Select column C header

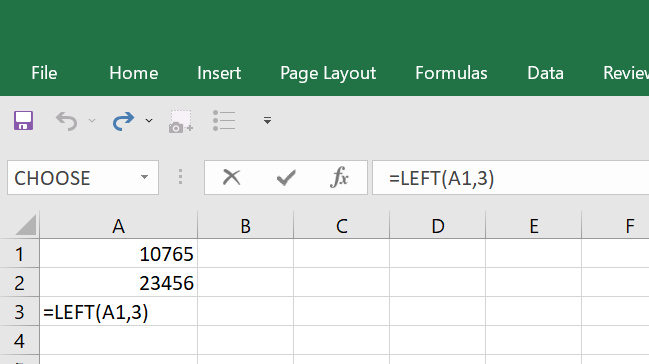coord(341,226)
